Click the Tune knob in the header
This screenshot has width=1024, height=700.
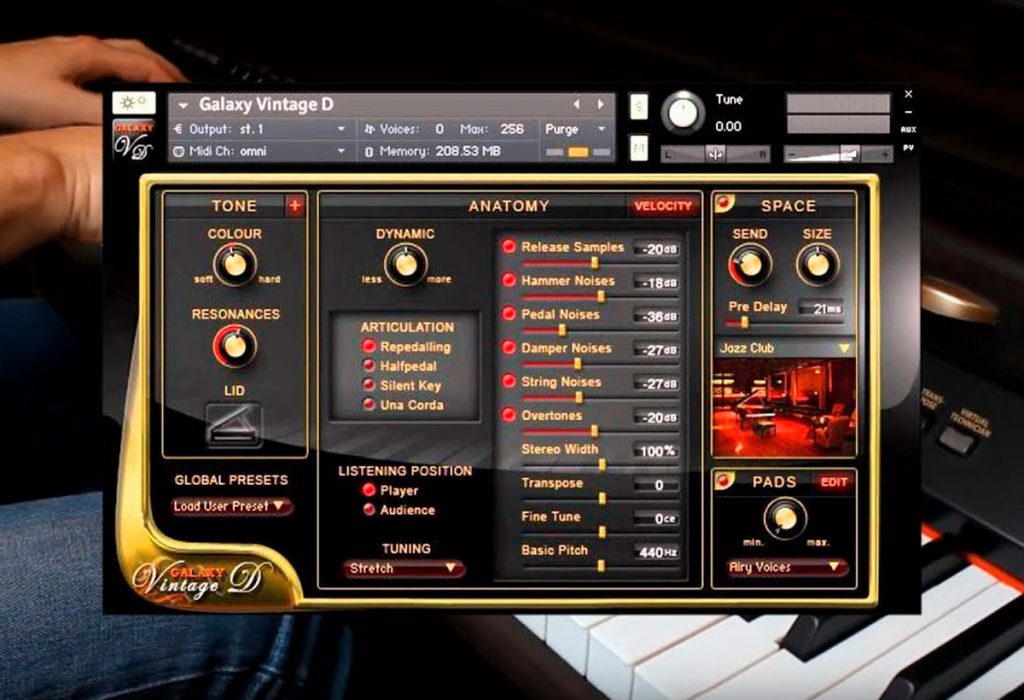683,112
